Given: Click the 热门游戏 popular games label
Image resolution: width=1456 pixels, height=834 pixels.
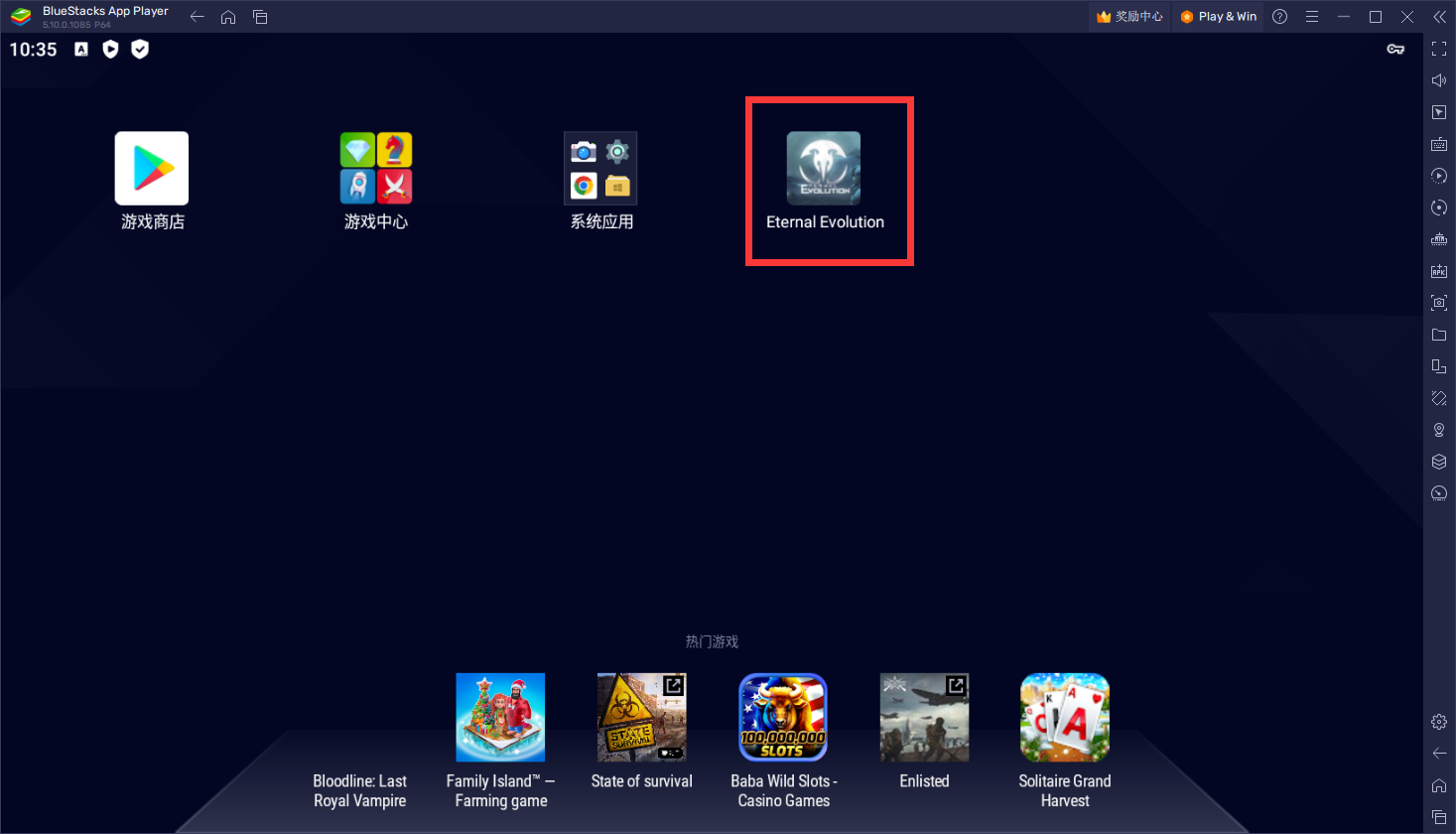Looking at the screenshot, I should (712, 641).
